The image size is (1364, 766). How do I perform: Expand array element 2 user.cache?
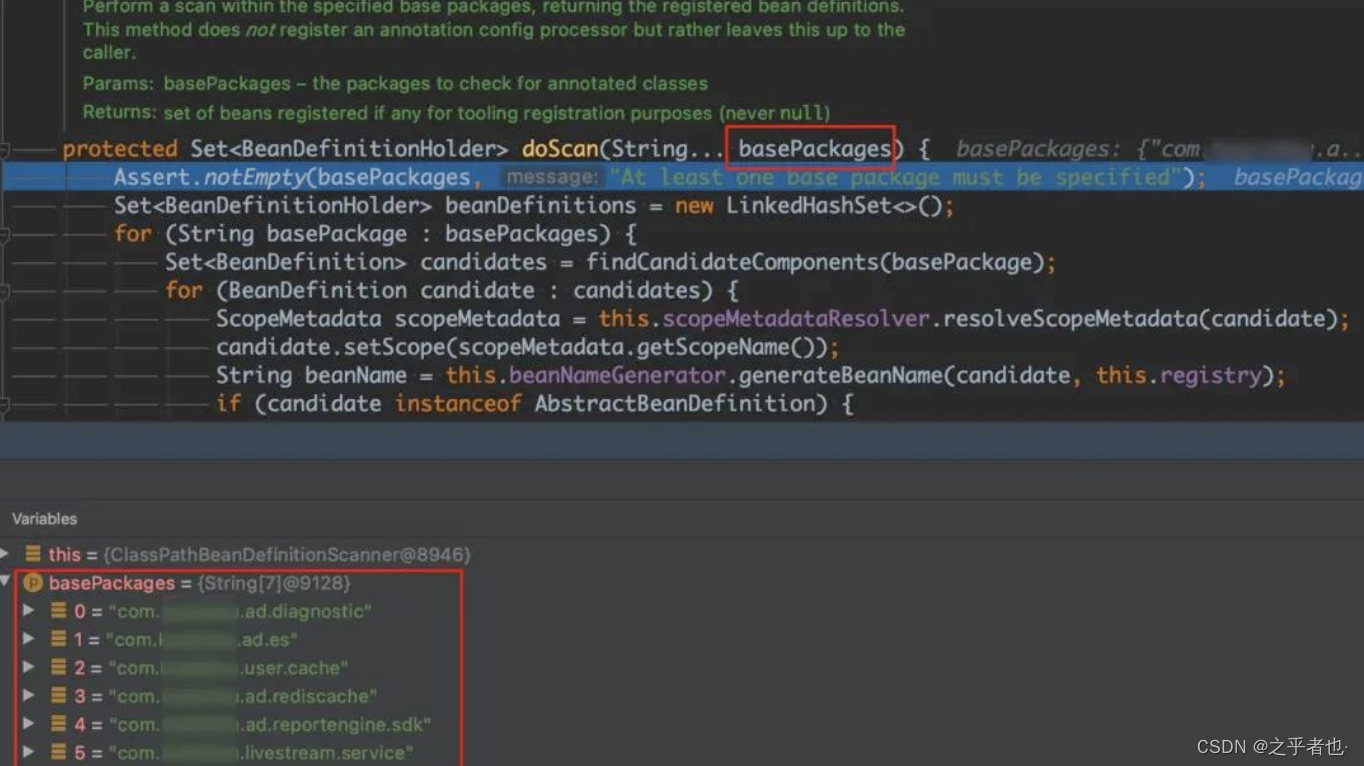tap(28, 668)
